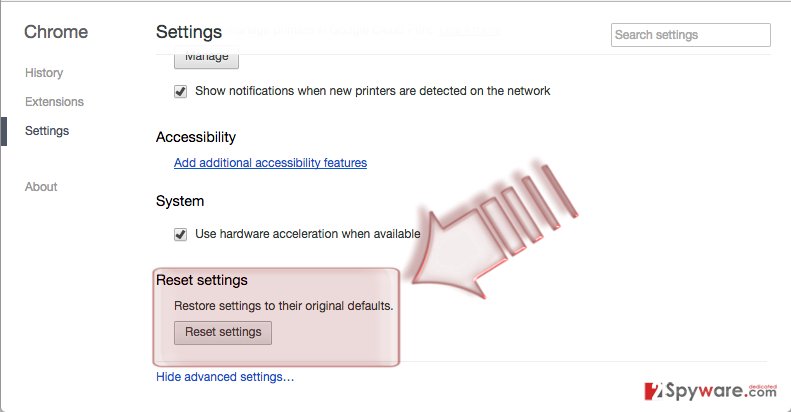Image resolution: width=791 pixels, height=412 pixels.
Task: Click the System section heading
Action: click(x=180, y=201)
